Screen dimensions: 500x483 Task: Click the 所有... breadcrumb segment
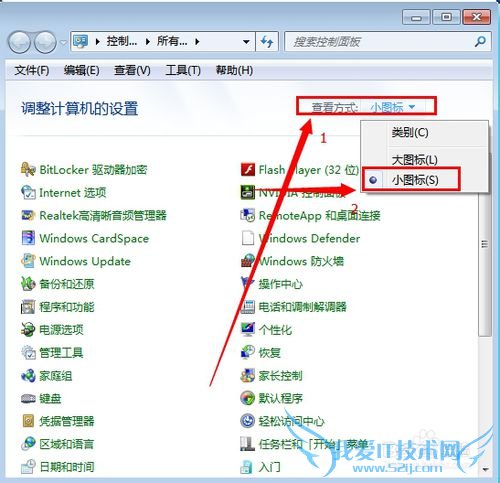(x=172, y=42)
